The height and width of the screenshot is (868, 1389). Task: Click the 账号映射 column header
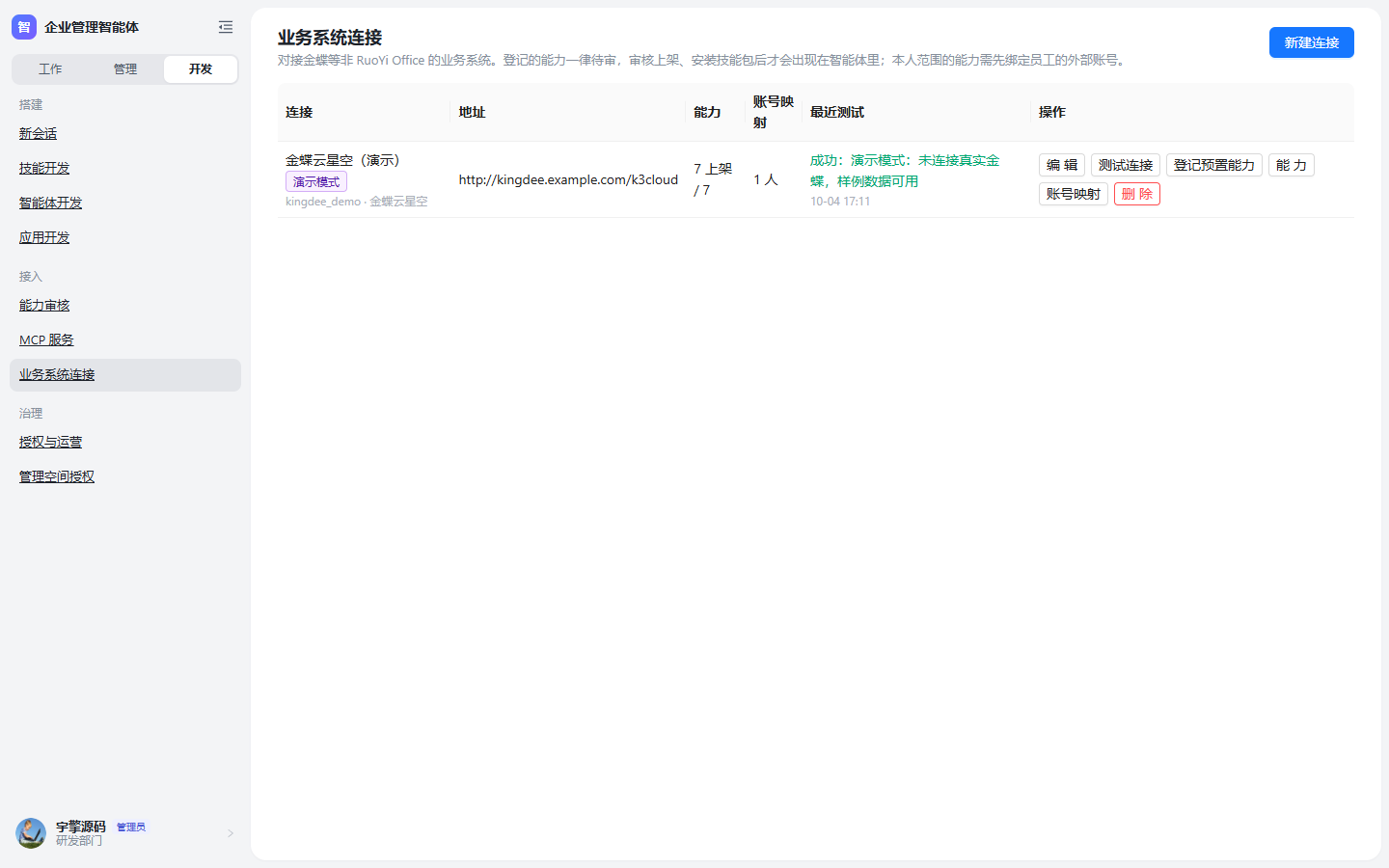(774, 112)
